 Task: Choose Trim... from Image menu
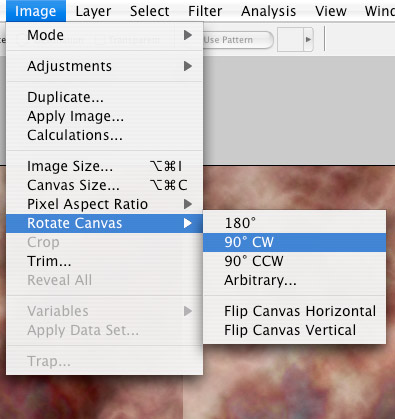[104, 261]
